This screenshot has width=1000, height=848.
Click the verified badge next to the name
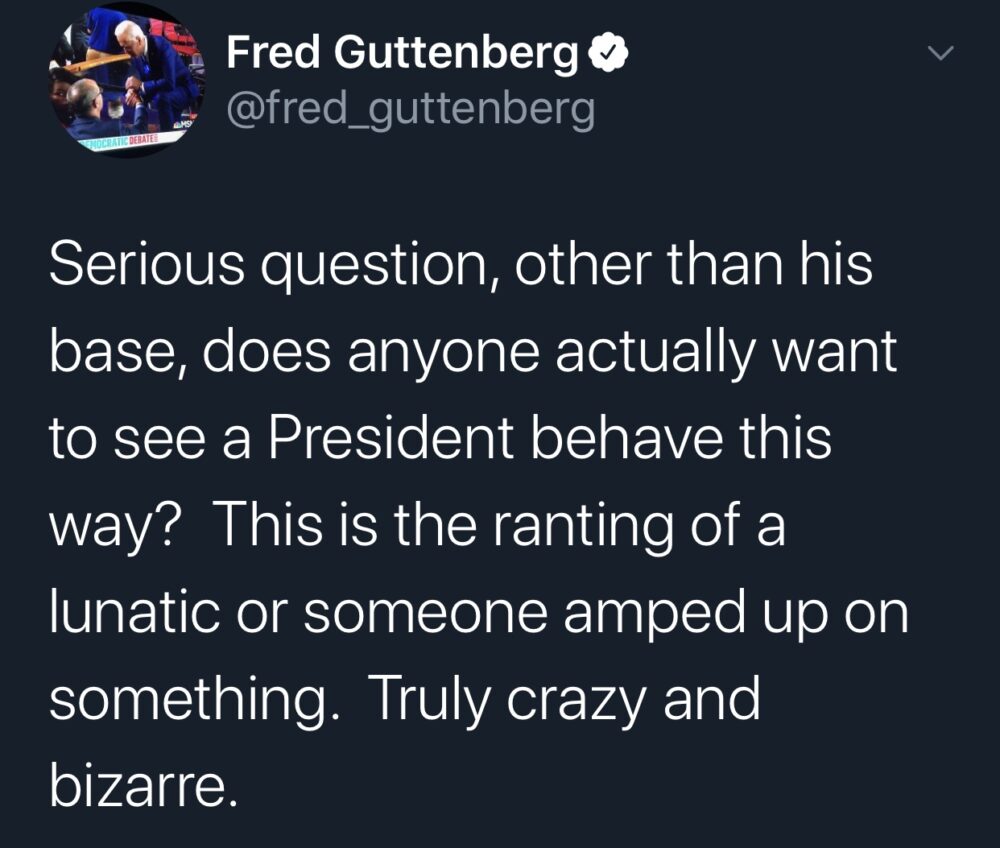point(606,50)
